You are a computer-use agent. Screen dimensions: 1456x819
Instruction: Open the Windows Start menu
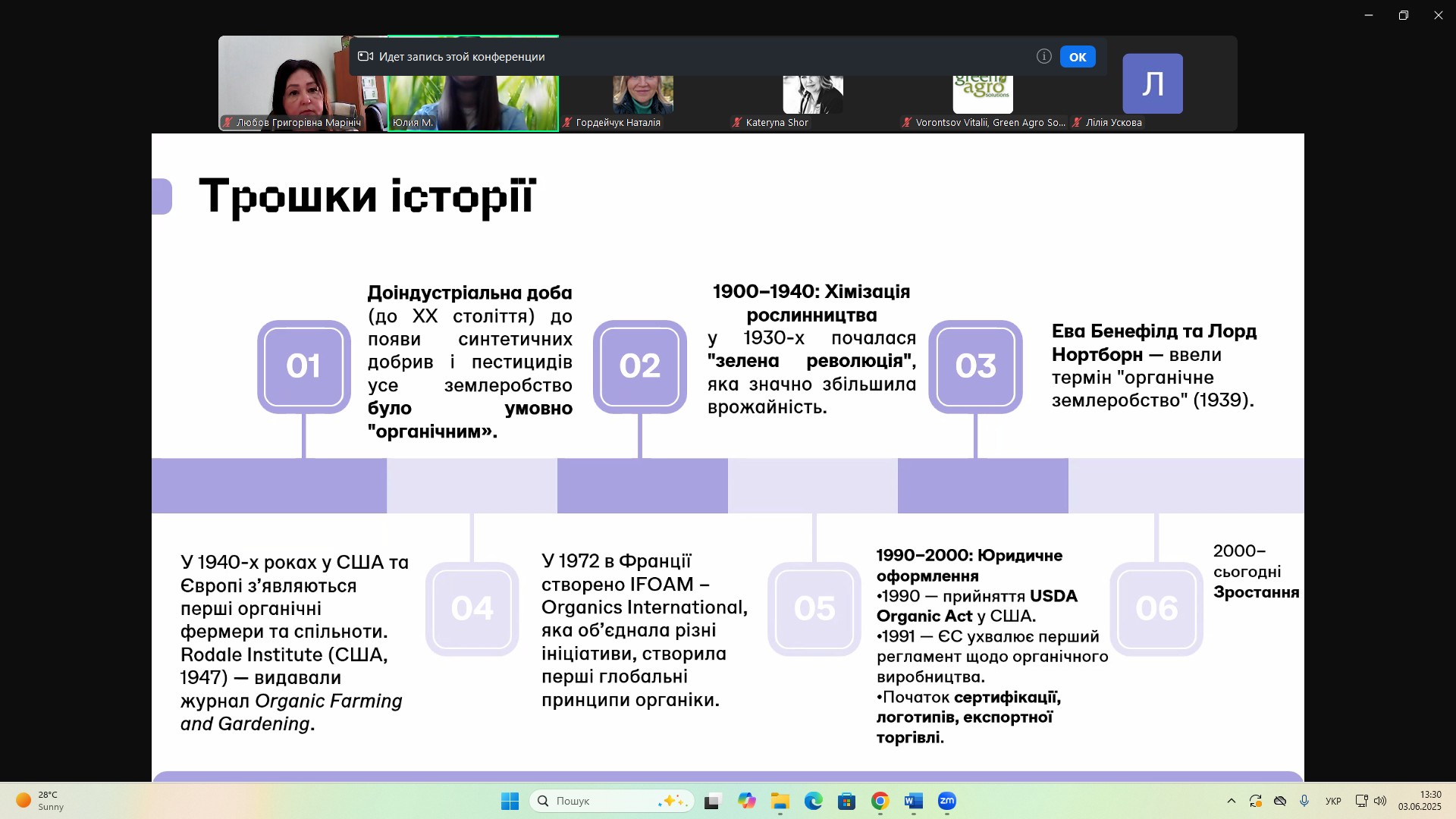tap(510, 801)
